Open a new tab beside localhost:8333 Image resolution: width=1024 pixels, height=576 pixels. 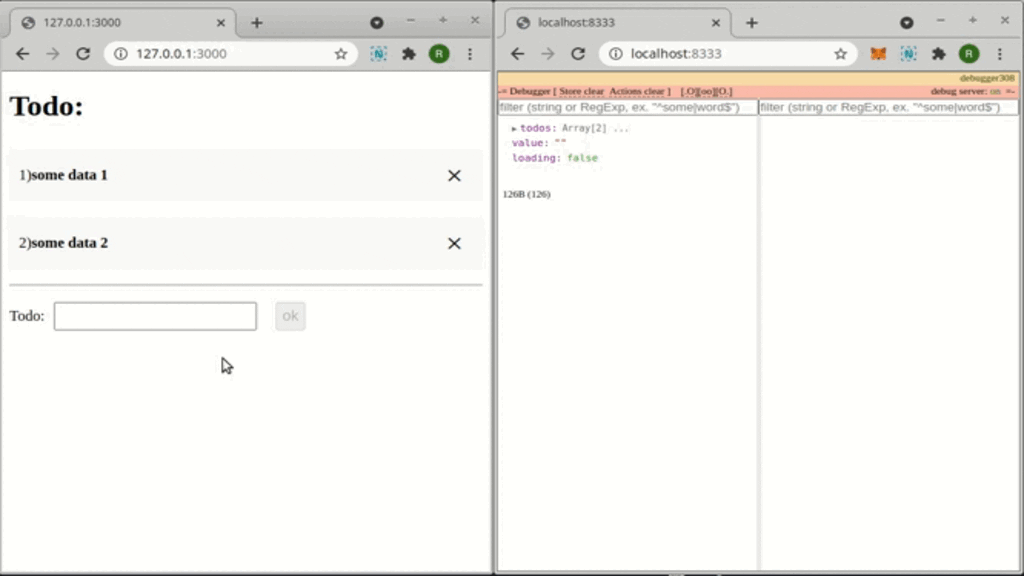point(752,22)
